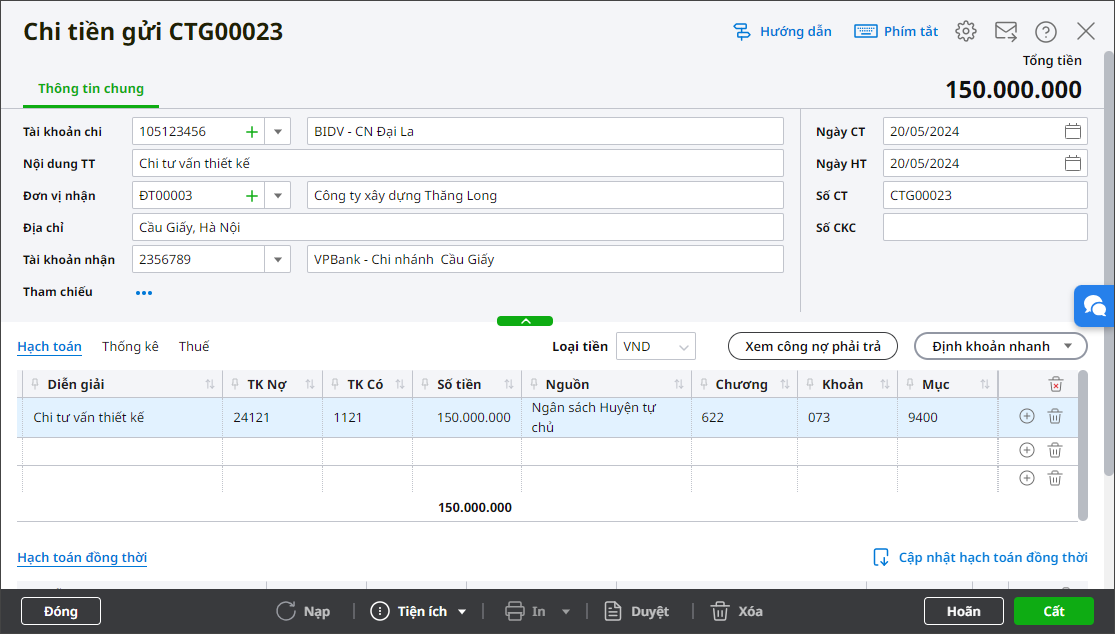Open calendar picker for Ngày CT
Screen dimensions: 1115x634
1072,131
